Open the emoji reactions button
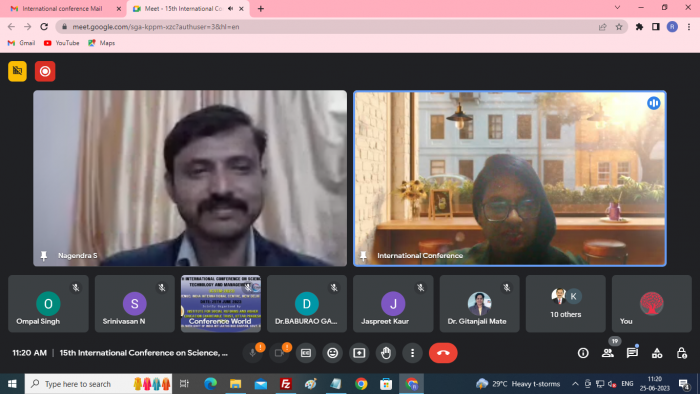This screenshot has height=394, width=700. pos(333,353)
